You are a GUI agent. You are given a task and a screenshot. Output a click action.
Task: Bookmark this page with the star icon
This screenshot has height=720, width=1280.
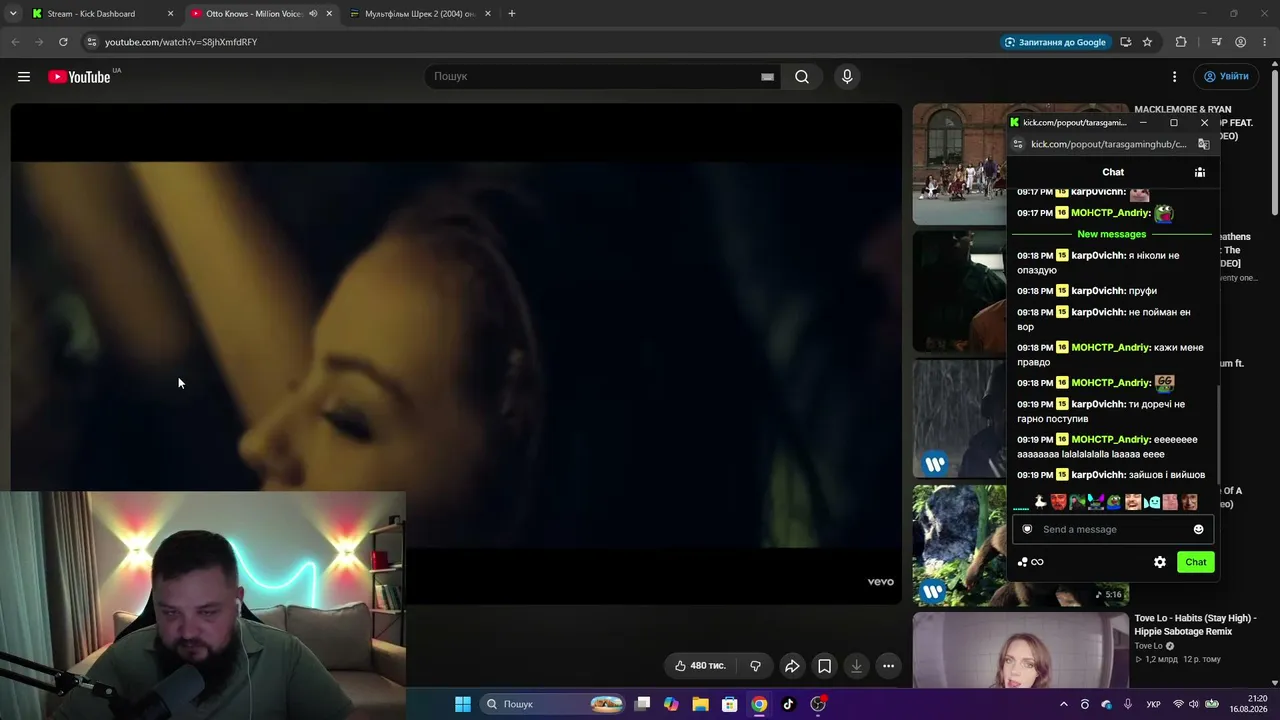(x=1147, y=42)
